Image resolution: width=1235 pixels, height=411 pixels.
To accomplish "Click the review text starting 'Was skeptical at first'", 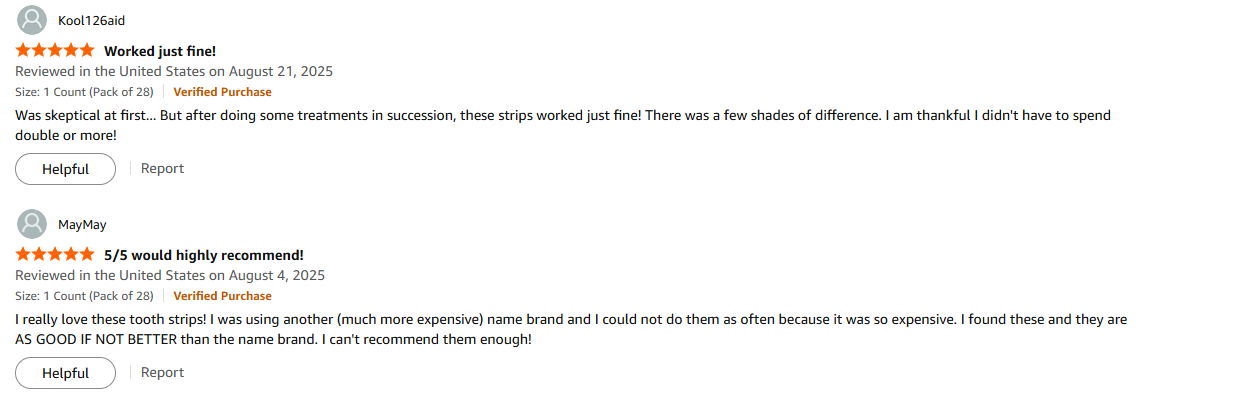I will point(560,116).
